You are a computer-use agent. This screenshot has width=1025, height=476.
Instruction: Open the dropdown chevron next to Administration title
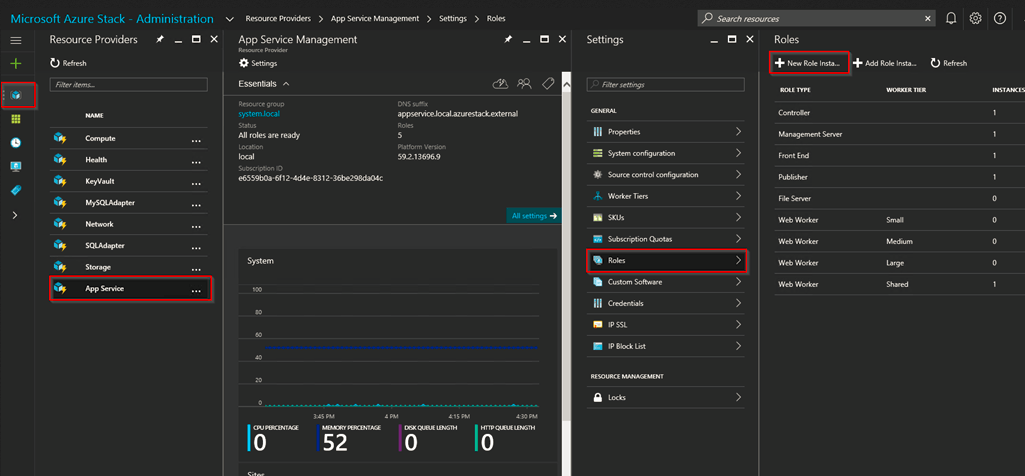click(x=229, y=19)
